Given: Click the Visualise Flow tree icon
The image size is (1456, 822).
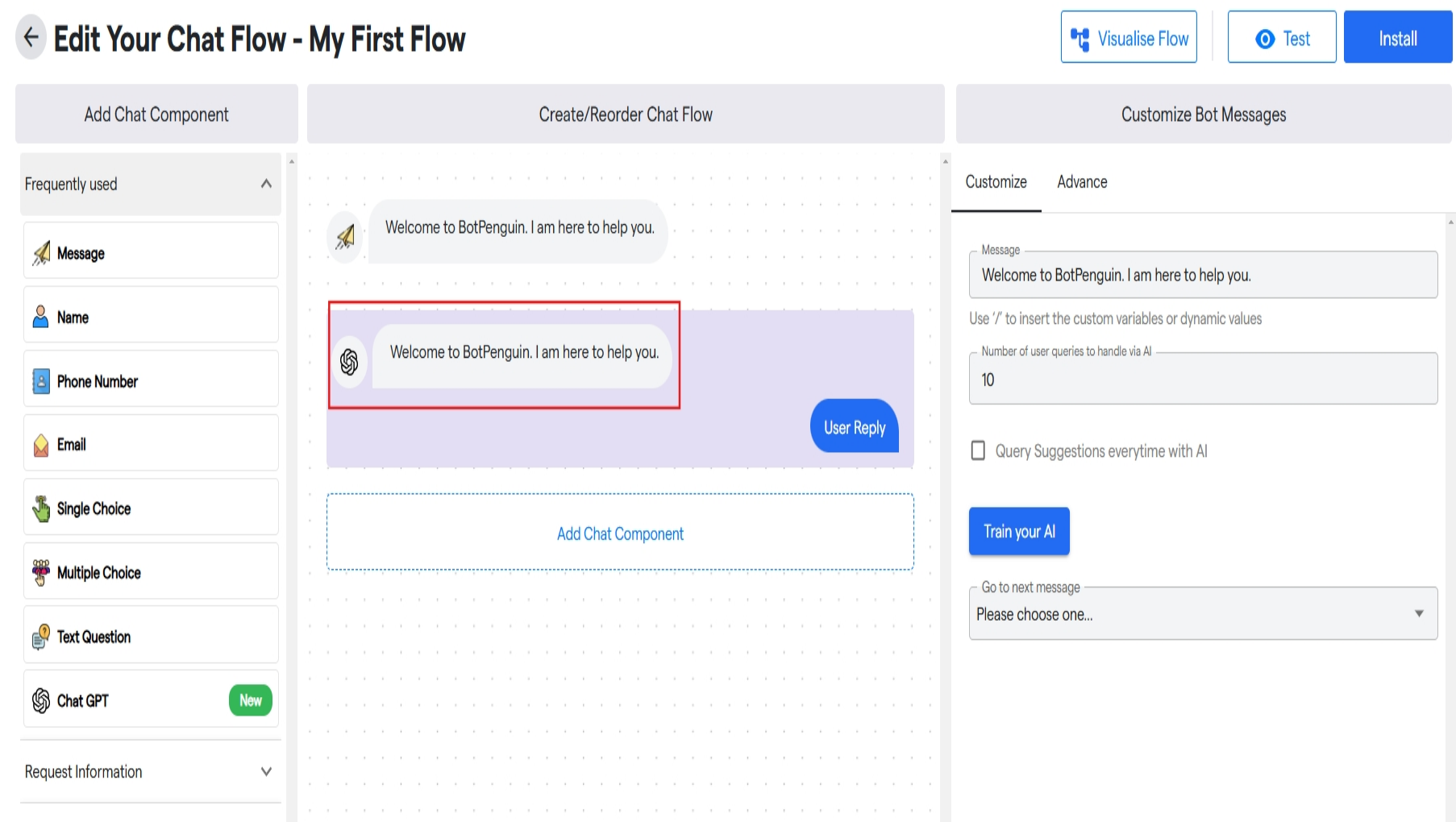Looking at the screenshot, I should [1080, 39].
